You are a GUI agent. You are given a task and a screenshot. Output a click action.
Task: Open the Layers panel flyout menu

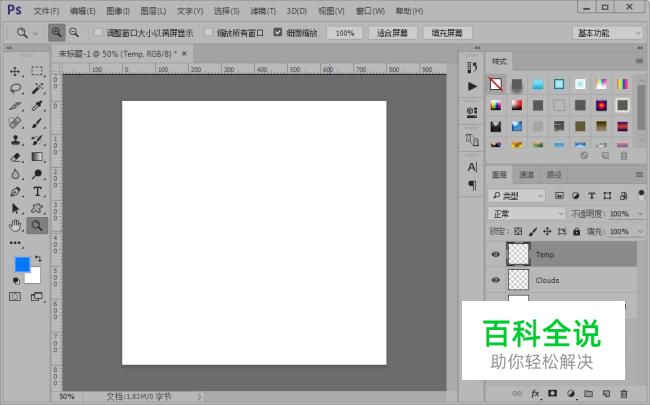point(639,175)
